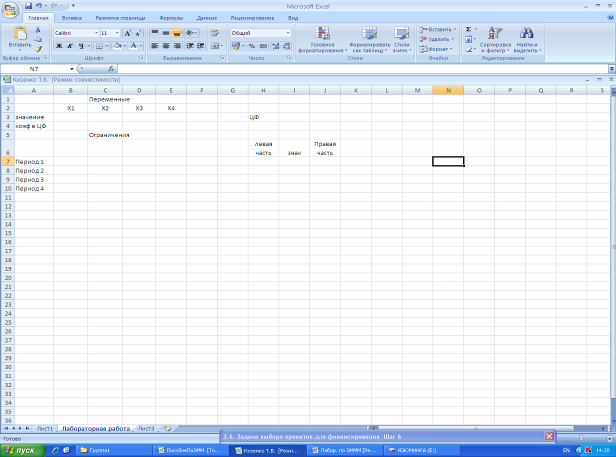Viewport: 616px width, 457px height.
Task: Apply font color with A swatch
Action: tap(134, 46)
